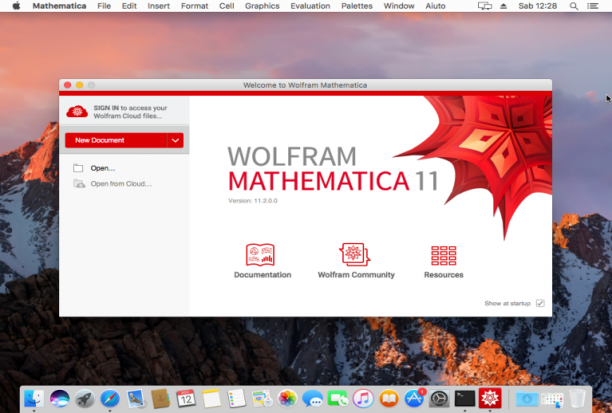Open Notes from the dock
Viewport: 612px width, 413px height.
coord(211,399)
